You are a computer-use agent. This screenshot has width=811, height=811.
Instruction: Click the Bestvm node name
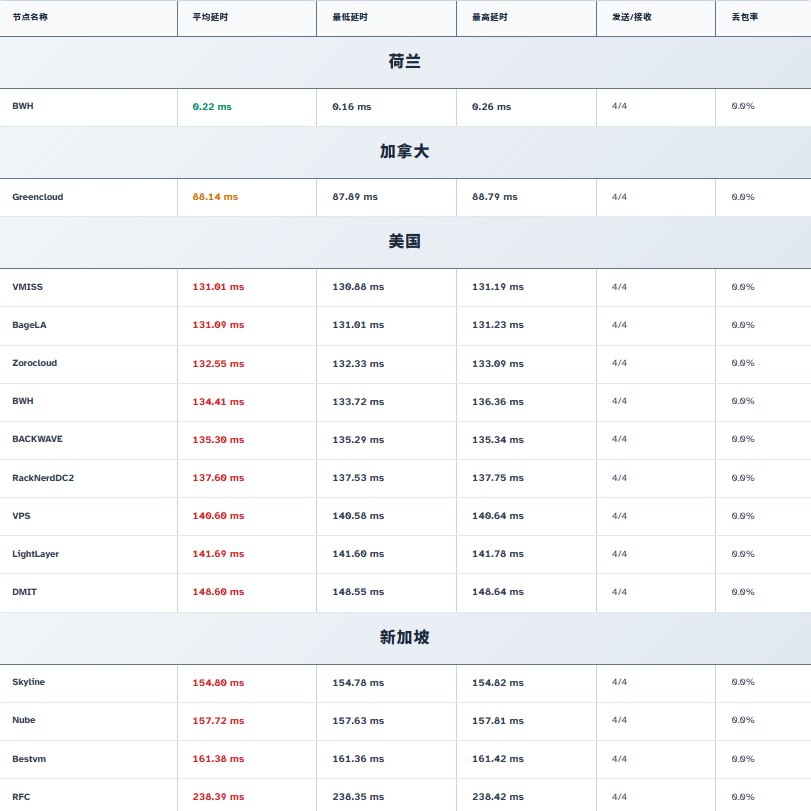pyautogui.click(x=29, y=759)
